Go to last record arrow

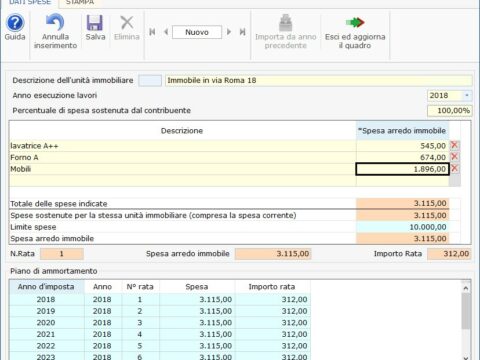[x=243, y=32]
